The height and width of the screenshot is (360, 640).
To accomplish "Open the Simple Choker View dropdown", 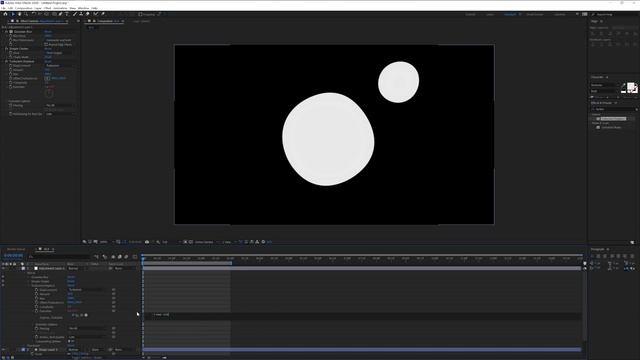I will point(60,53).
